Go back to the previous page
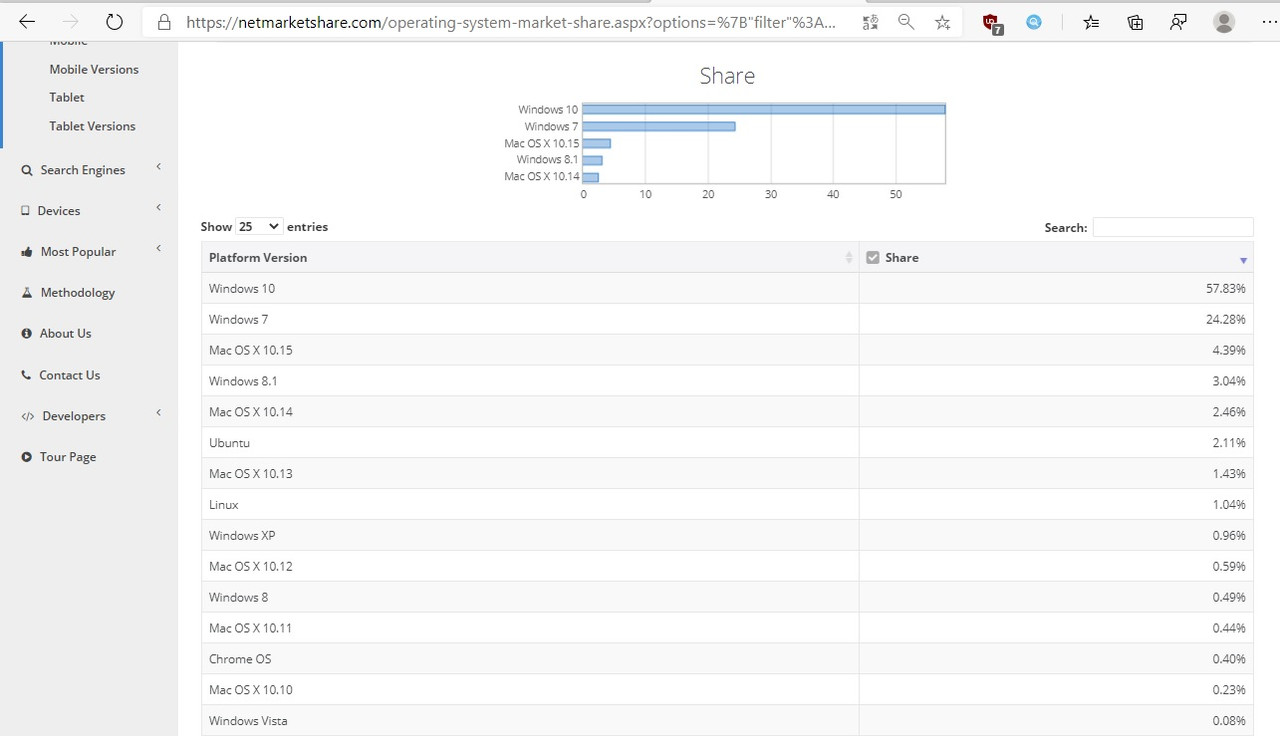 coord(27,21)
